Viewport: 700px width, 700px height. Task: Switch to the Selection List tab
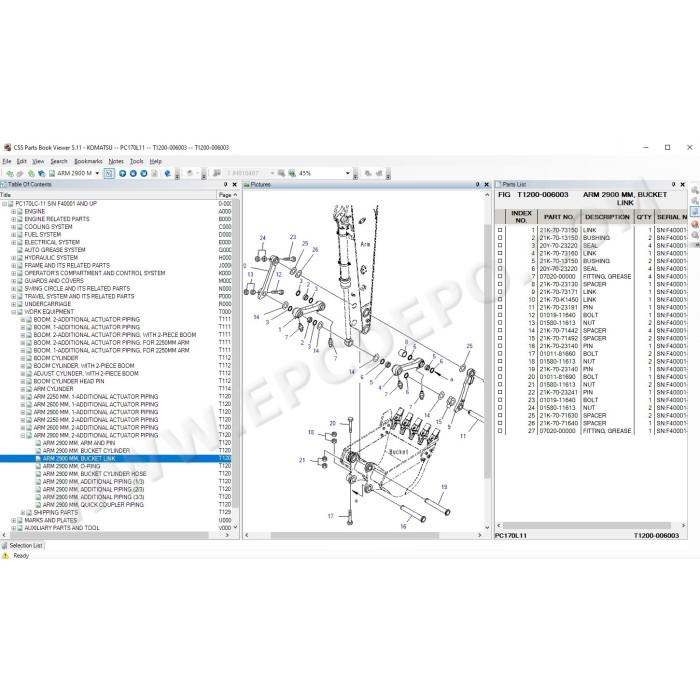pyautogui.click(x=22, y=546)
